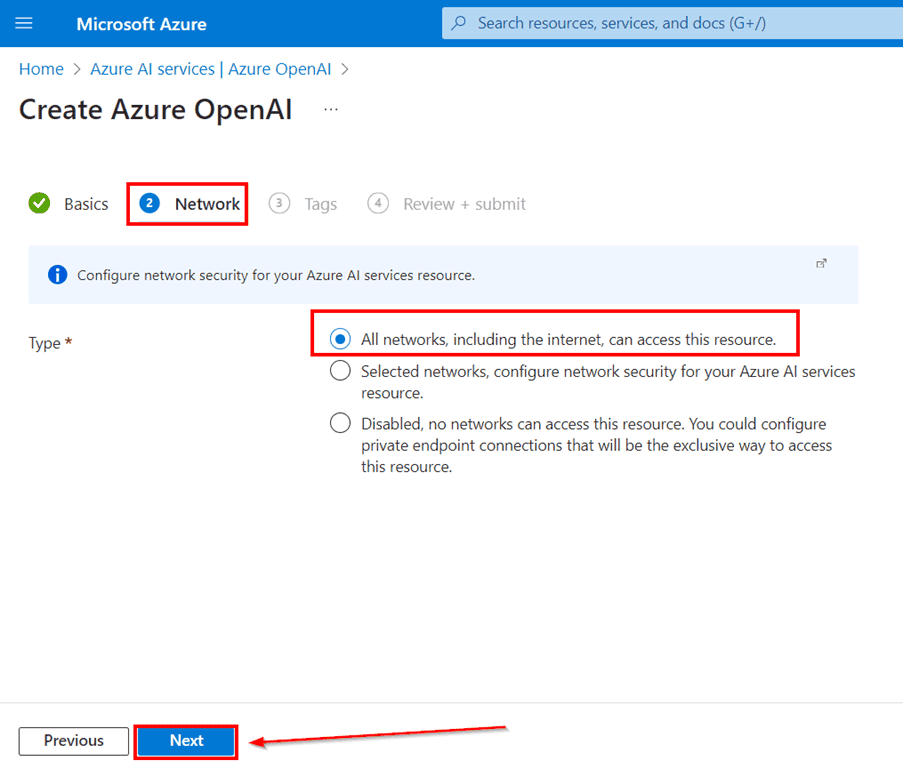The width and height of the screenshot is (903, 761).
Task: Go to the Tags tab
Action: (320, 204)
